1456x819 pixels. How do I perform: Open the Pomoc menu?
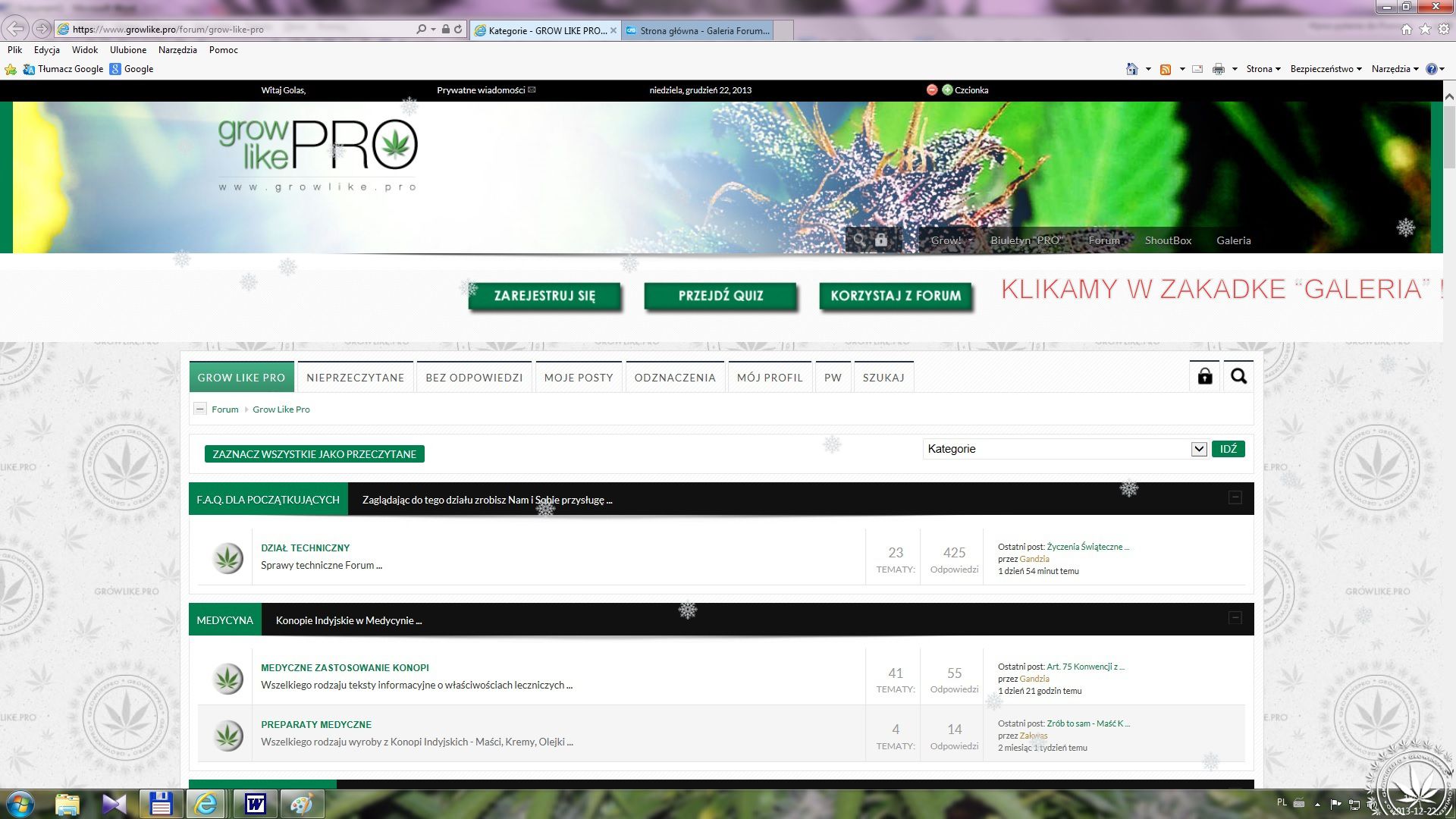point(224,50)
